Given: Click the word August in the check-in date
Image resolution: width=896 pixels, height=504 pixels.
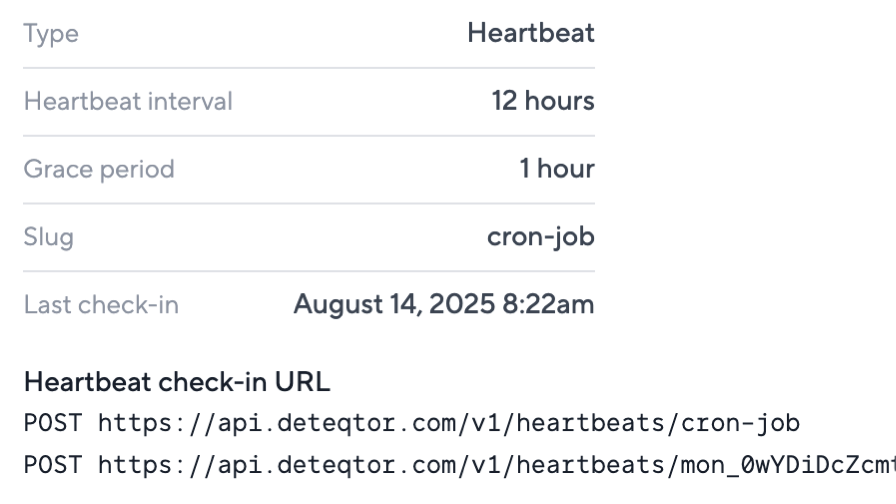Looking at the screenshot, I should [x=337, y=305].
